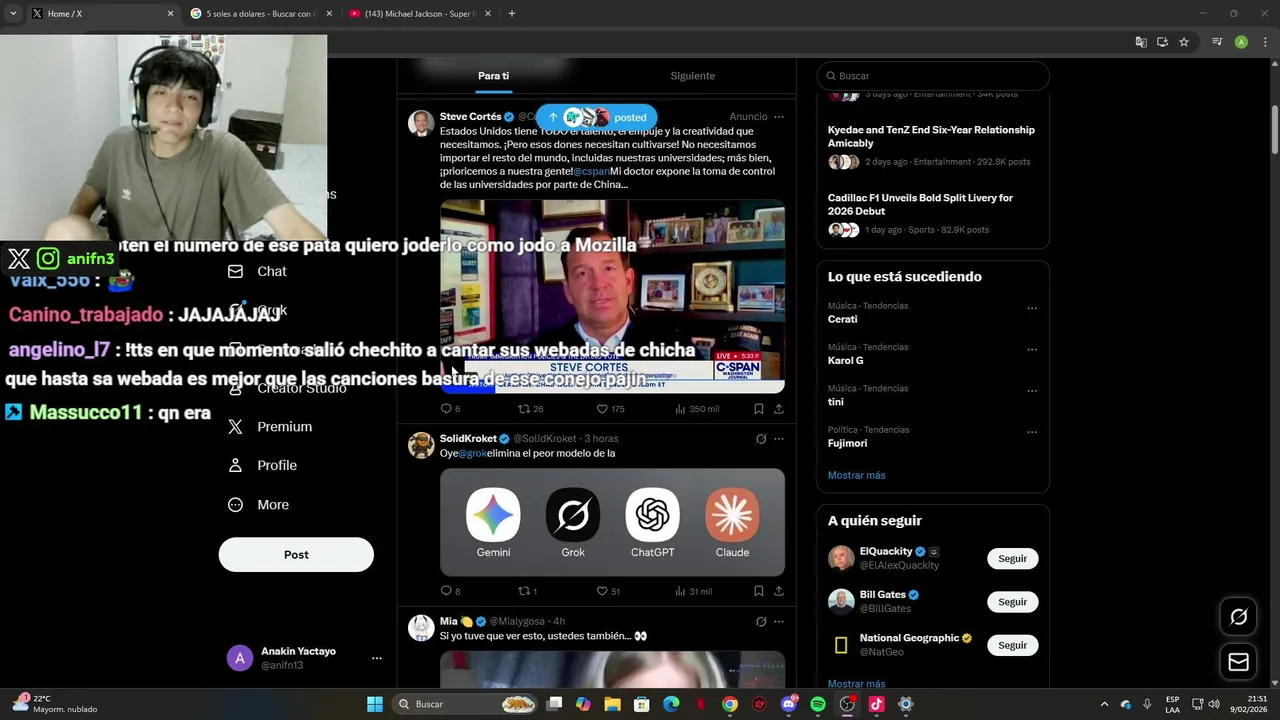Open More in the X sidebar
Screen dimensions: 1280x720
coord(259,505)
